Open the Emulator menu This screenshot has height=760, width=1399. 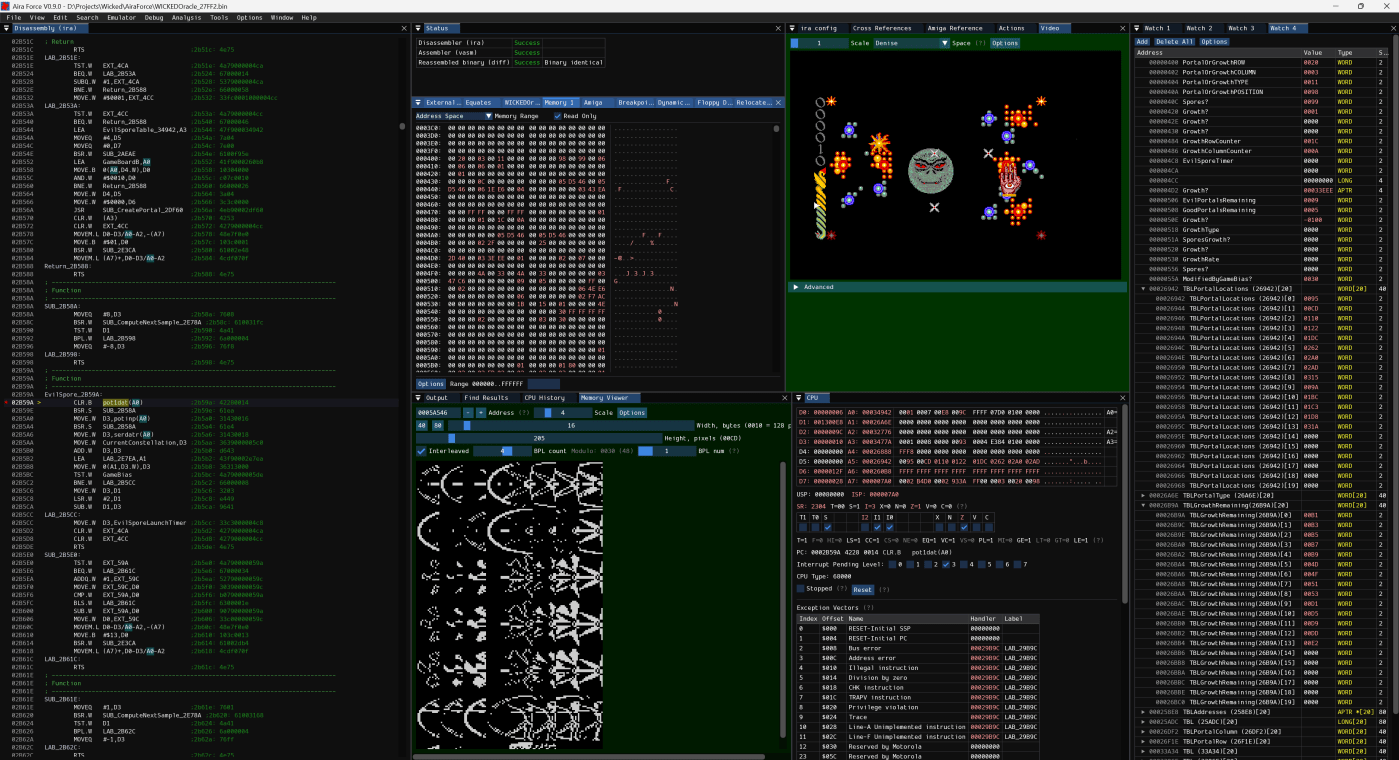(x=121, y=17)
